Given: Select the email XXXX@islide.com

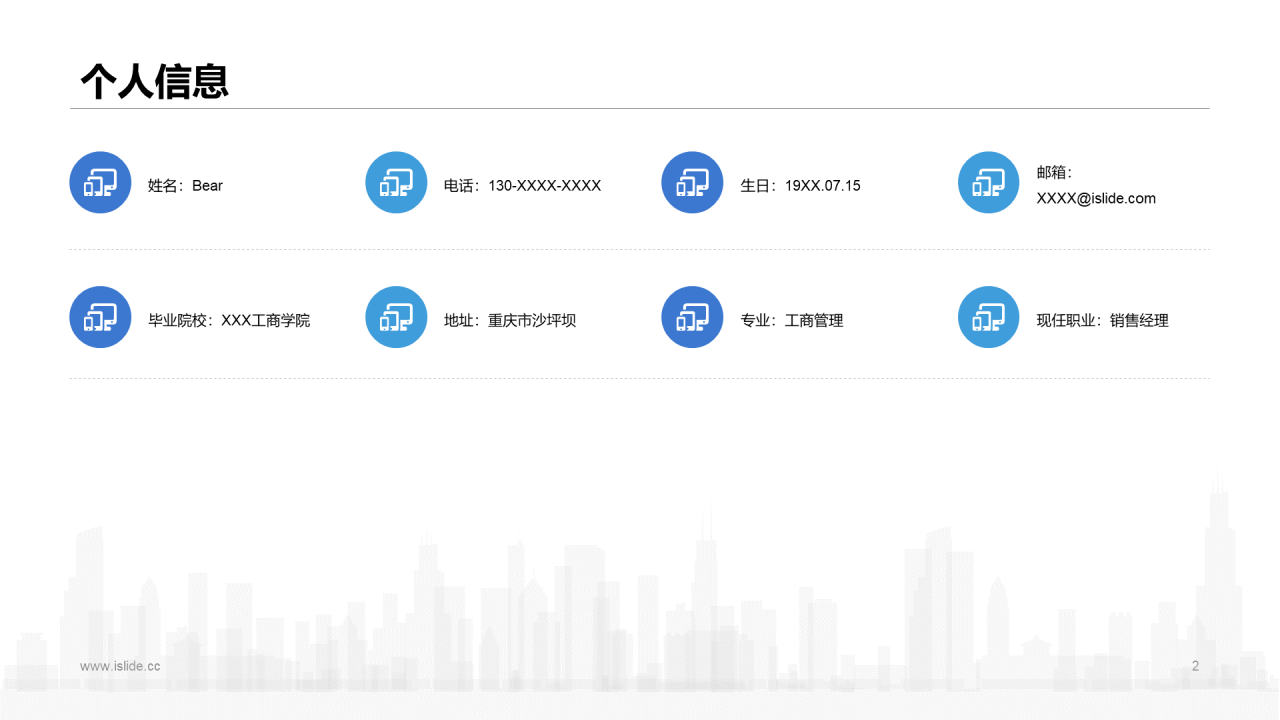Looking at the screenshot, I should [x=1096, y=198].
